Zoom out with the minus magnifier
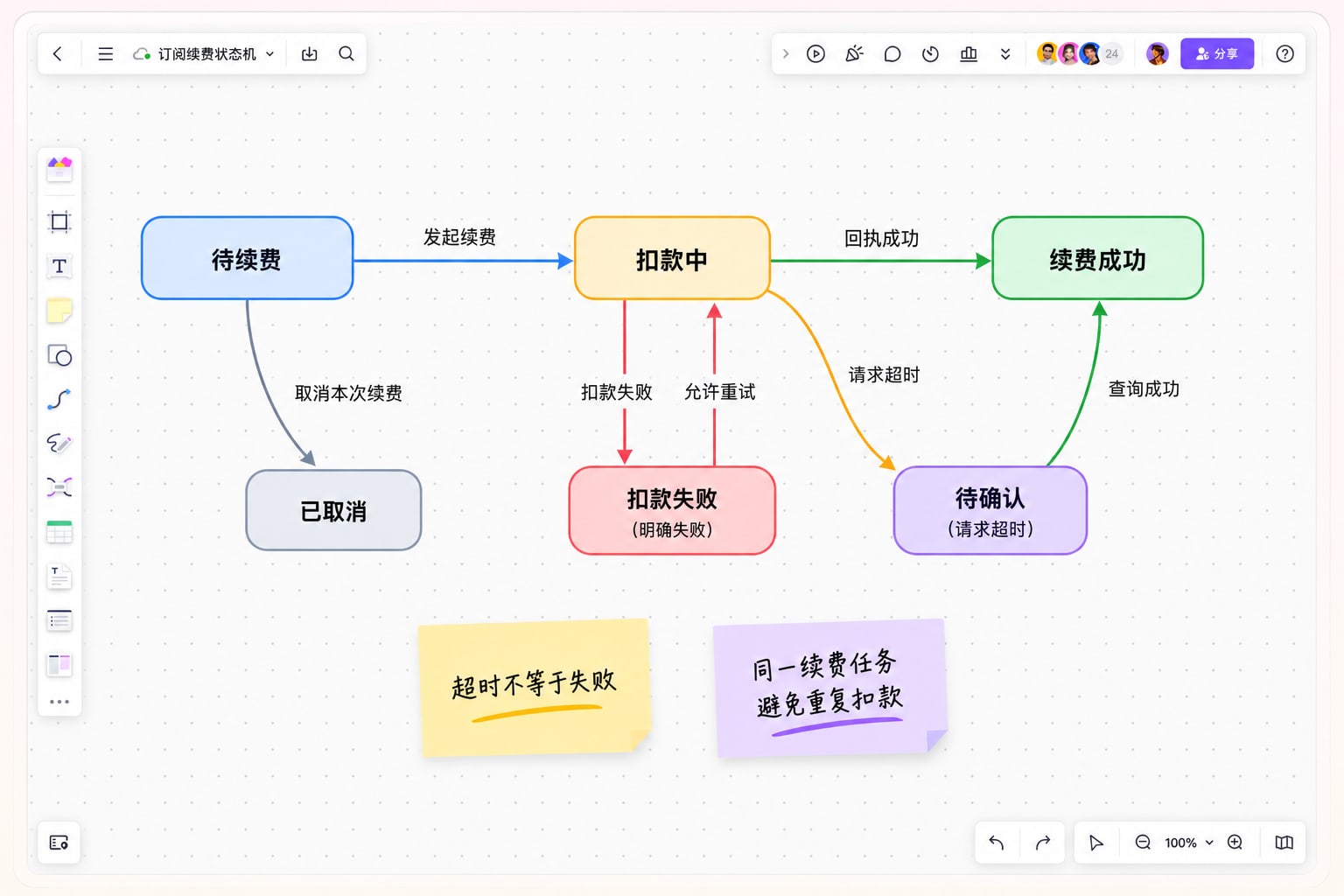The width and height of the screenshot is (1344, 896). [x=1143, y=843]
